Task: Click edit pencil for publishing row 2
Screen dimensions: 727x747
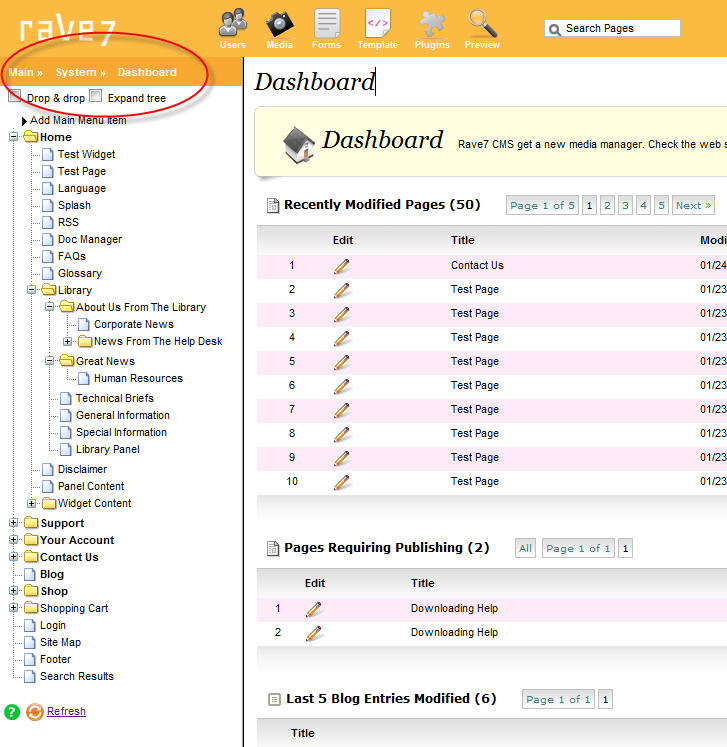Action: point(313,633)
